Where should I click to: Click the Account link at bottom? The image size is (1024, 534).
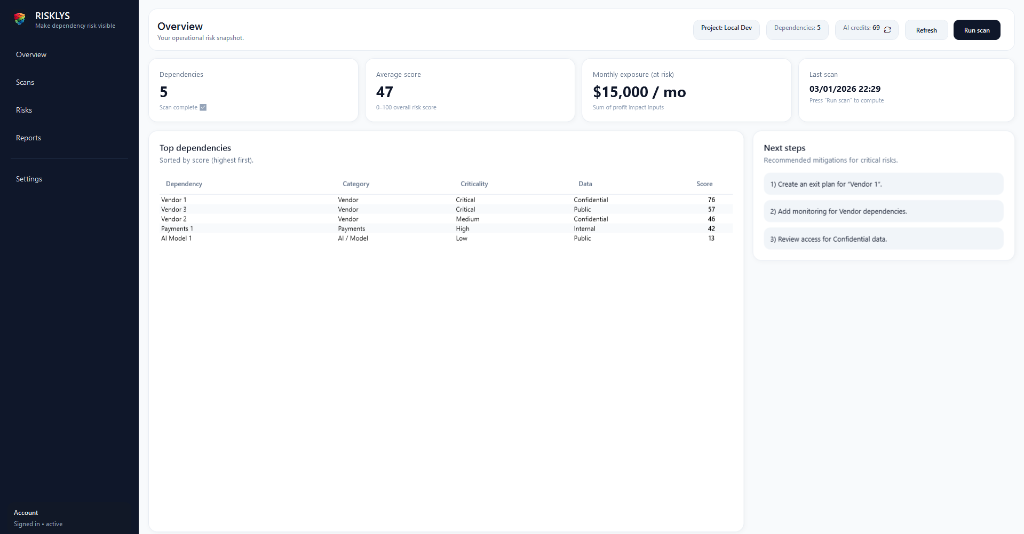click(26, 512)
